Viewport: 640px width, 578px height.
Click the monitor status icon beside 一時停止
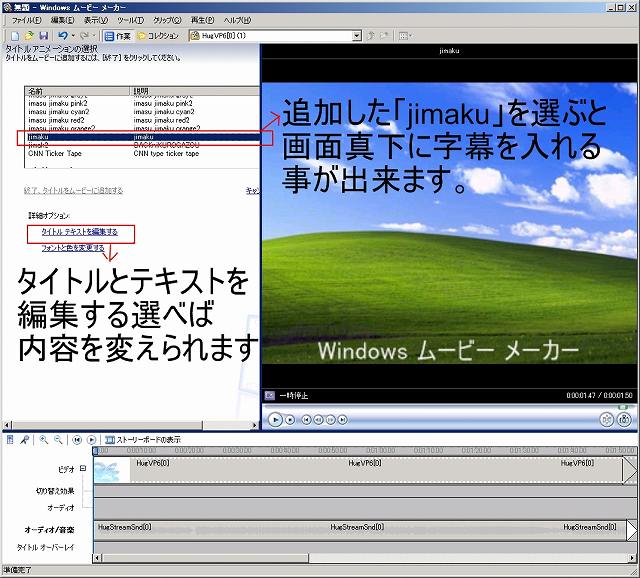pos(269,395)
